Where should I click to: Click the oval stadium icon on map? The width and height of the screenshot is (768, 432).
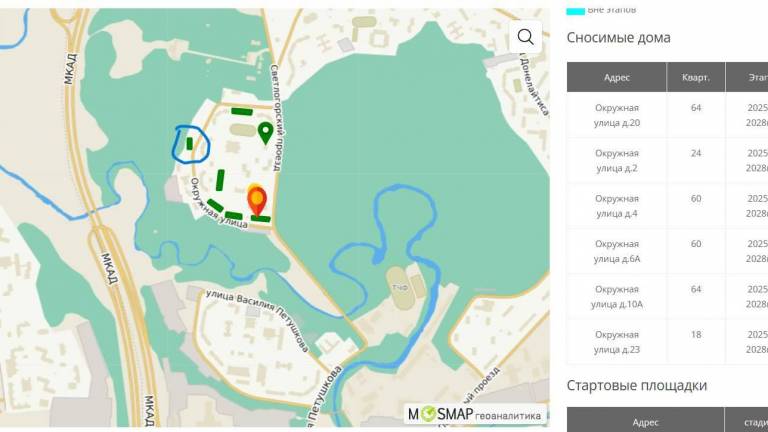(399, 280)
